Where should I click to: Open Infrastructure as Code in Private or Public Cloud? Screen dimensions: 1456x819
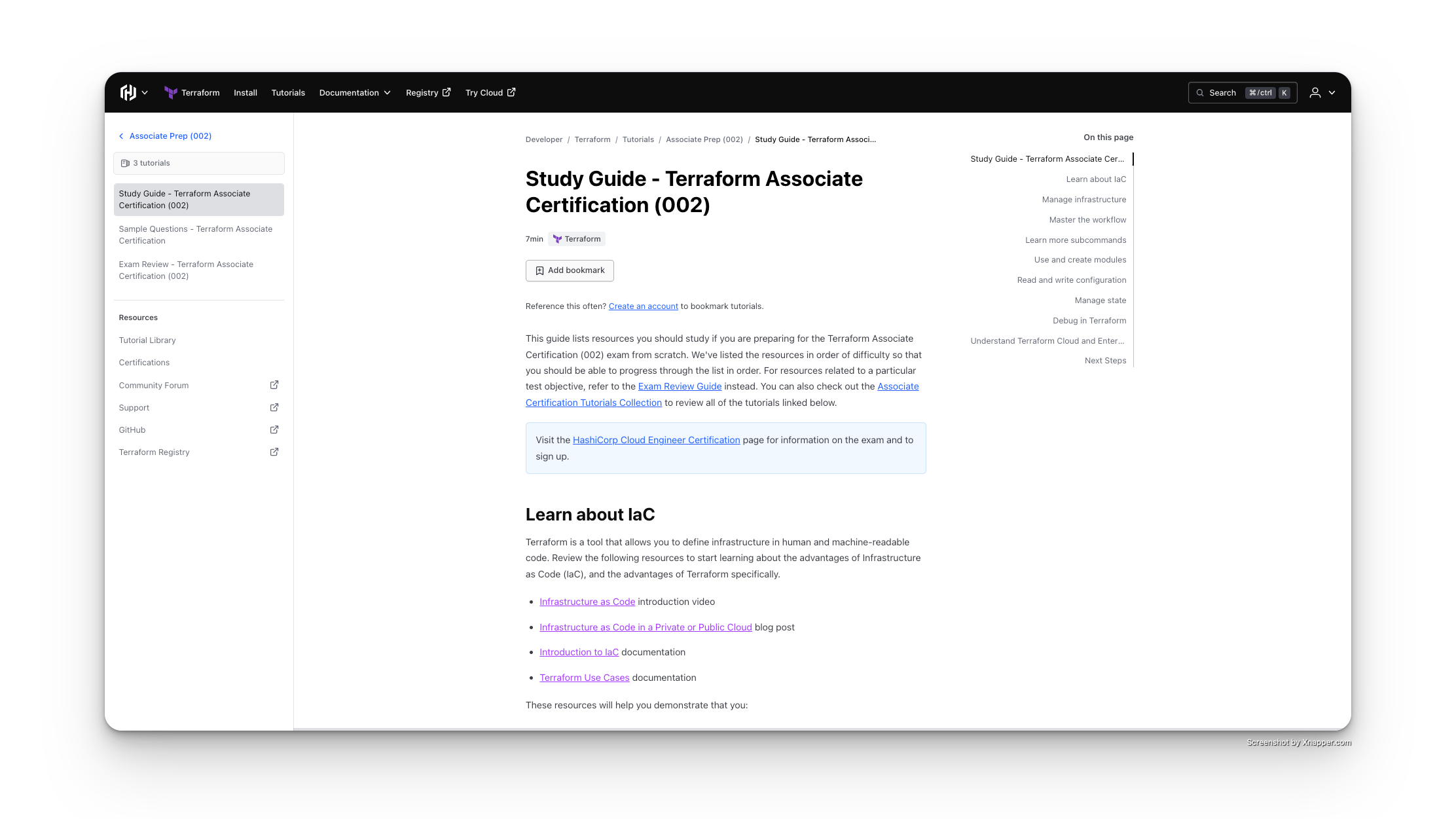(x=646, y=628)
